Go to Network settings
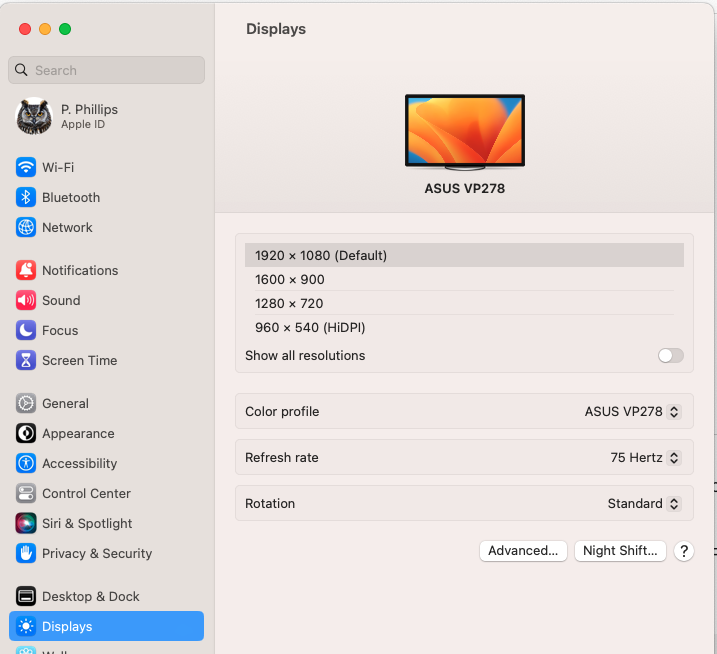 (107, 227)
